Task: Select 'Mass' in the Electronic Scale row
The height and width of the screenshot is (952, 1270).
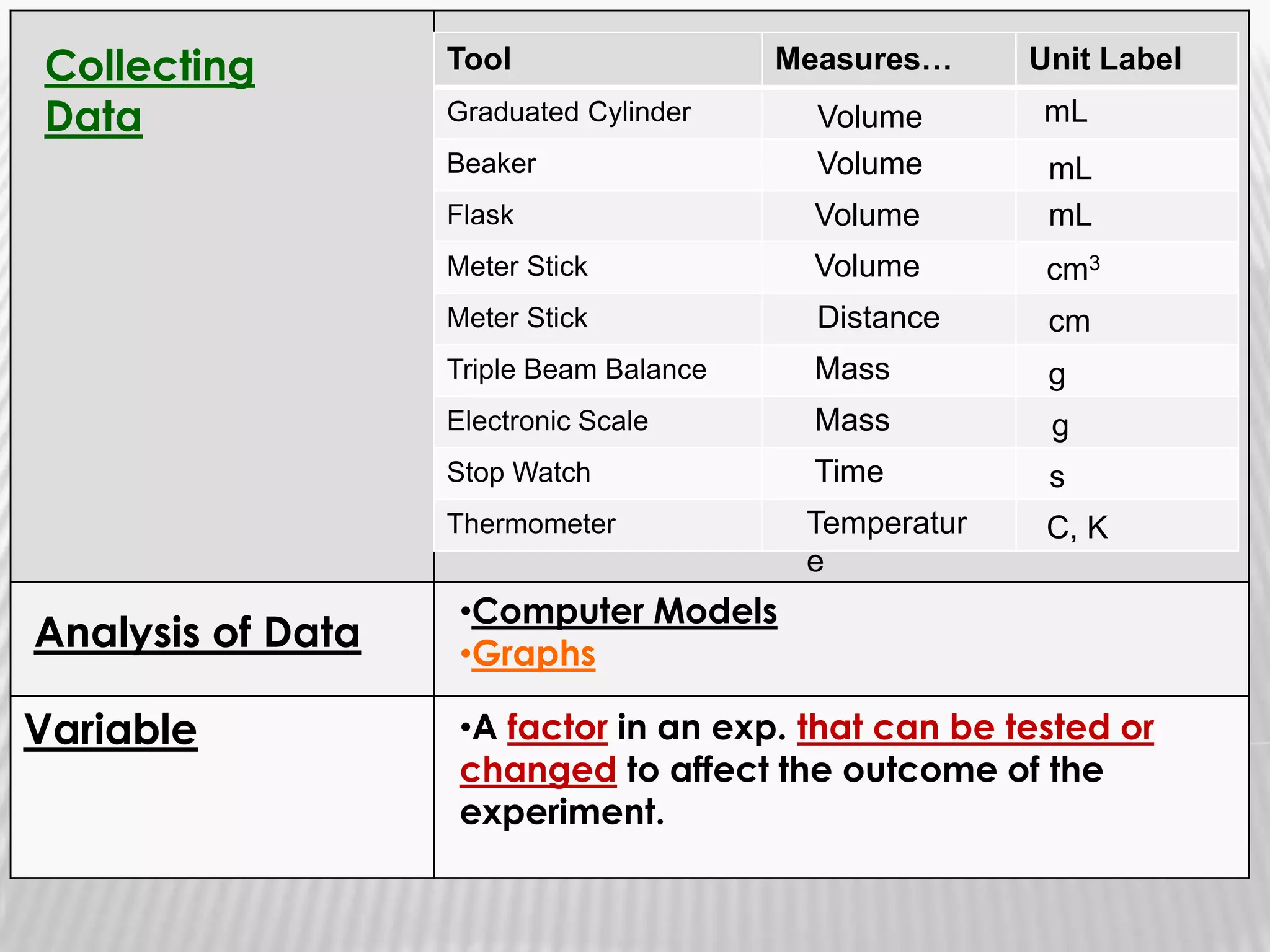Action: [x=852, y=420]
